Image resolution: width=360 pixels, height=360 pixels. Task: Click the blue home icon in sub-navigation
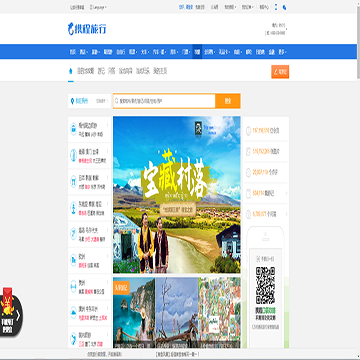70,71
